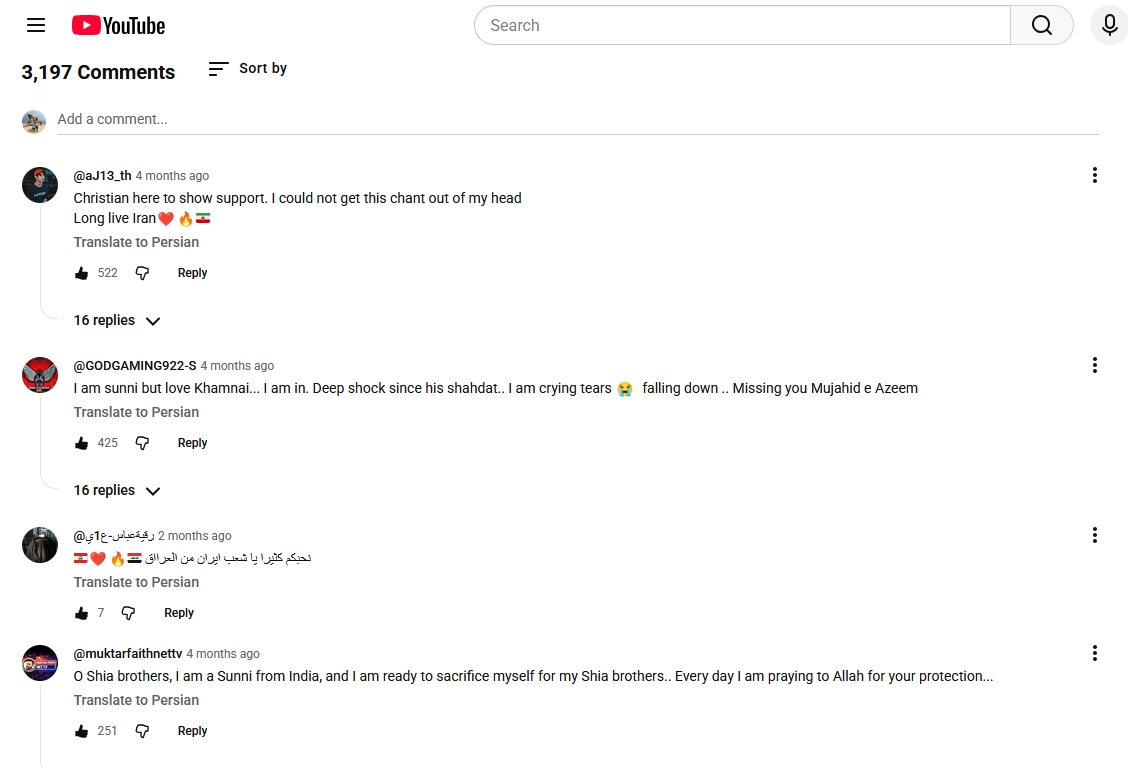Reply to the Arabic comment from Iraq
The width and height of the screenshot is (1128, 768).
(x=178, y=613)
